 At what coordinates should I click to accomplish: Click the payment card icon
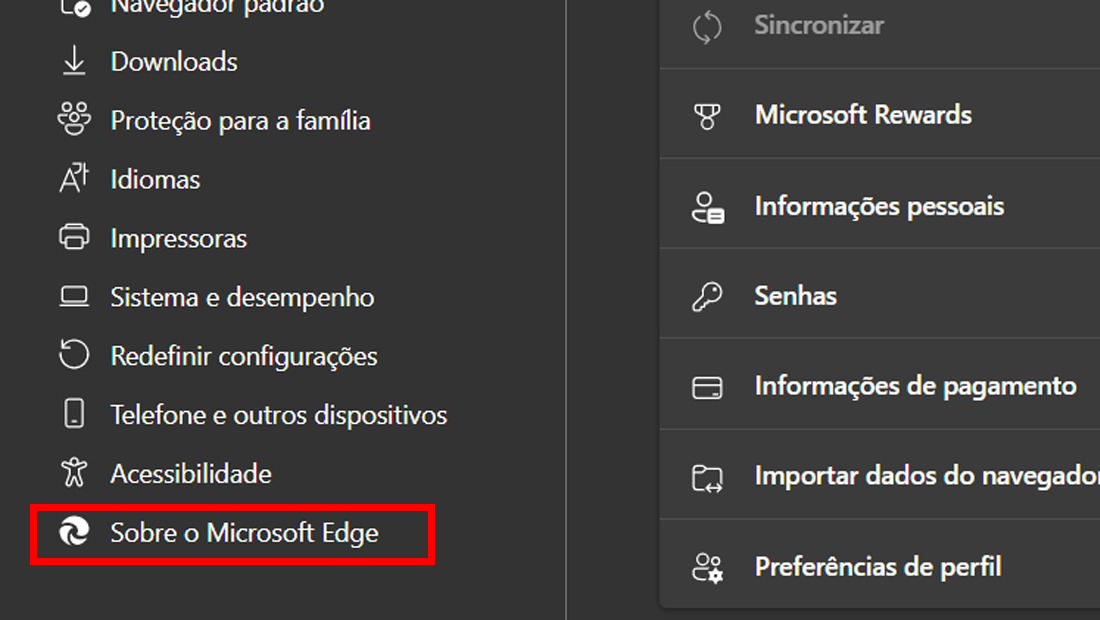pyautogui.click(x=708, y=385)
